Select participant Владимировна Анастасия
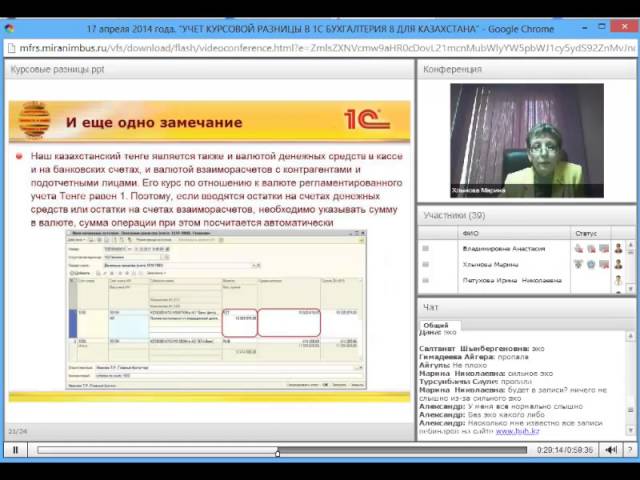The width and height of the screenshot is (640, 480). [504, 249]
